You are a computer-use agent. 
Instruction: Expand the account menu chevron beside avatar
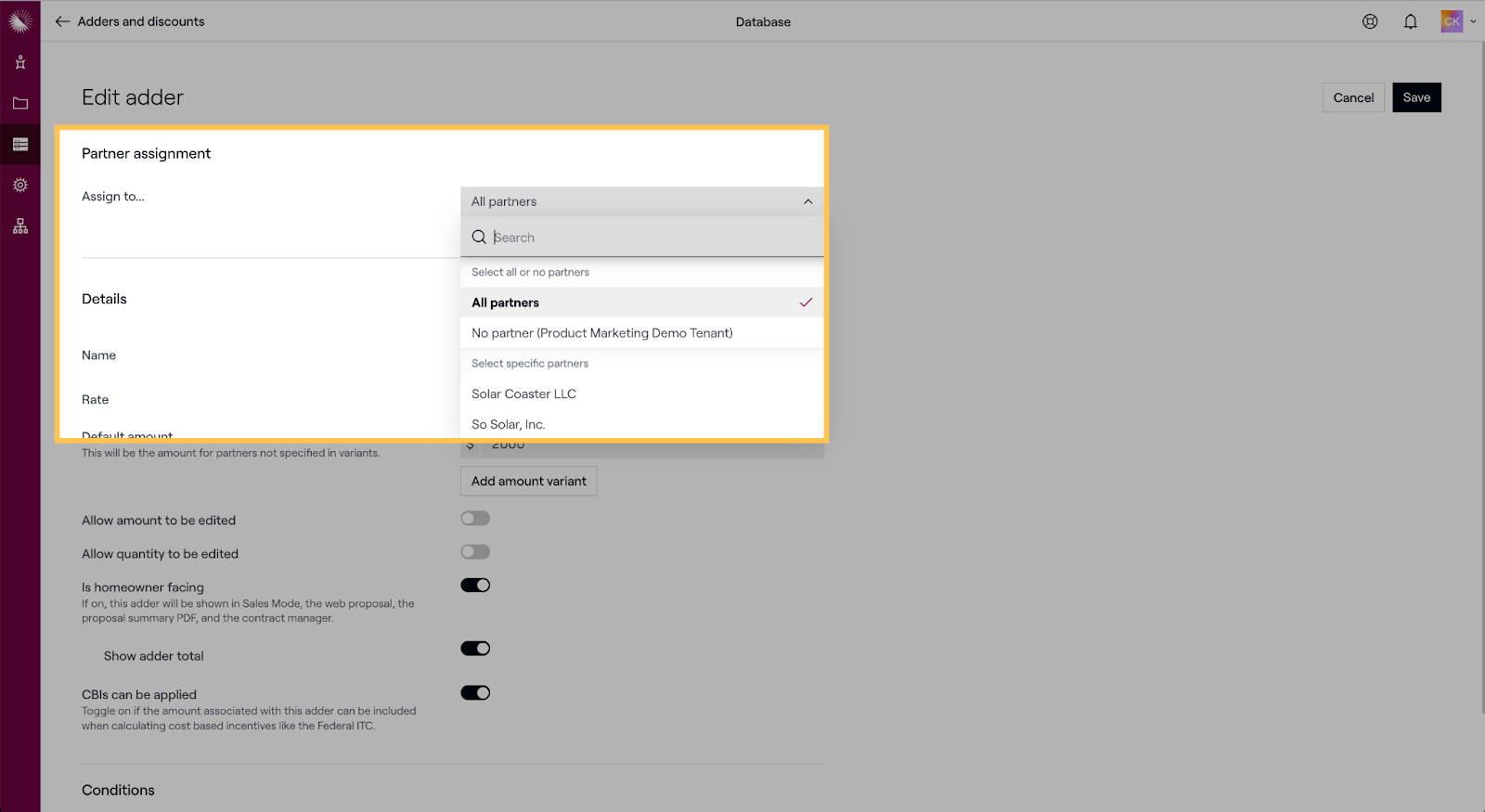coord(1473,21)
